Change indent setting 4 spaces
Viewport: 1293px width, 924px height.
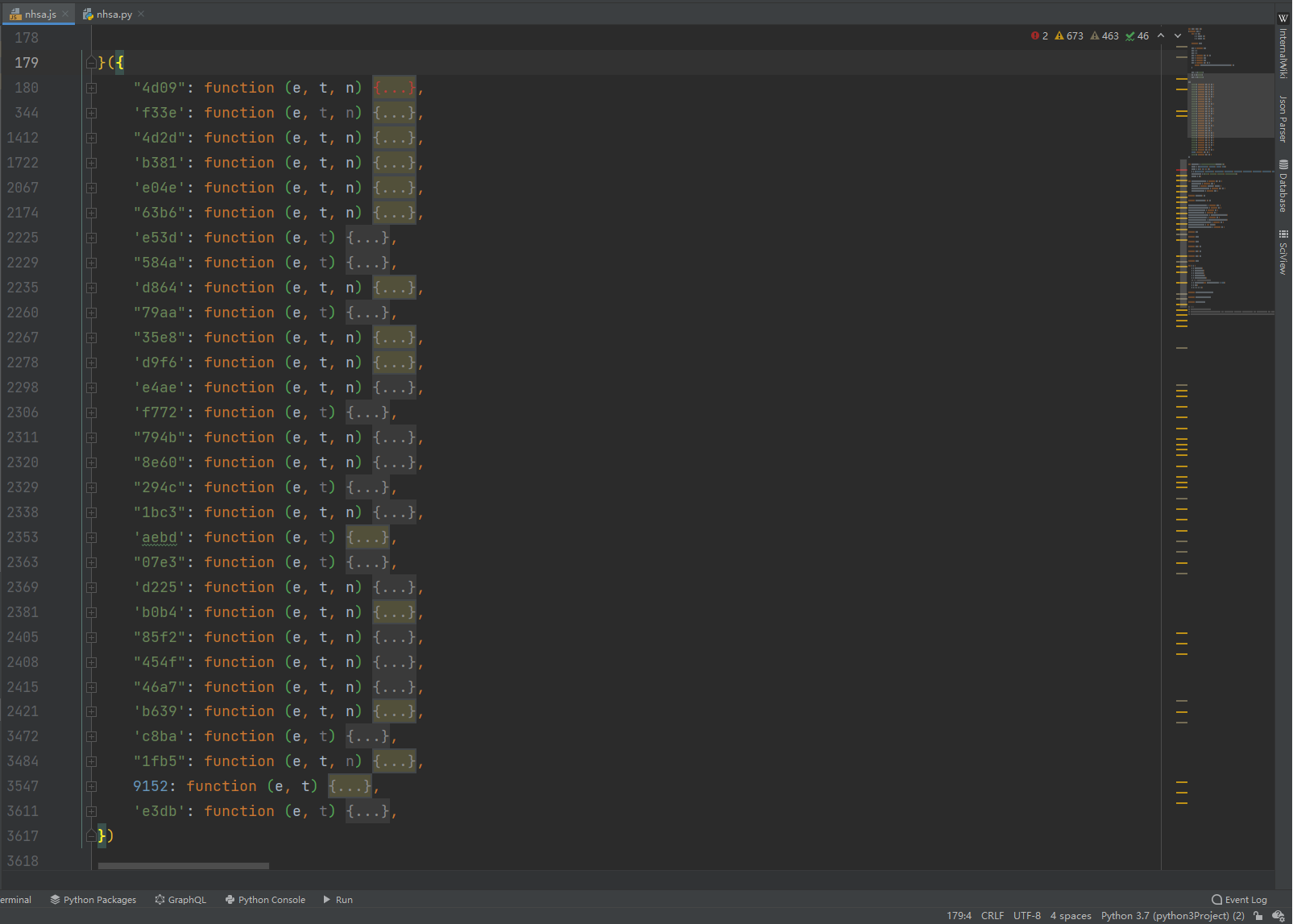(1071, 916)
